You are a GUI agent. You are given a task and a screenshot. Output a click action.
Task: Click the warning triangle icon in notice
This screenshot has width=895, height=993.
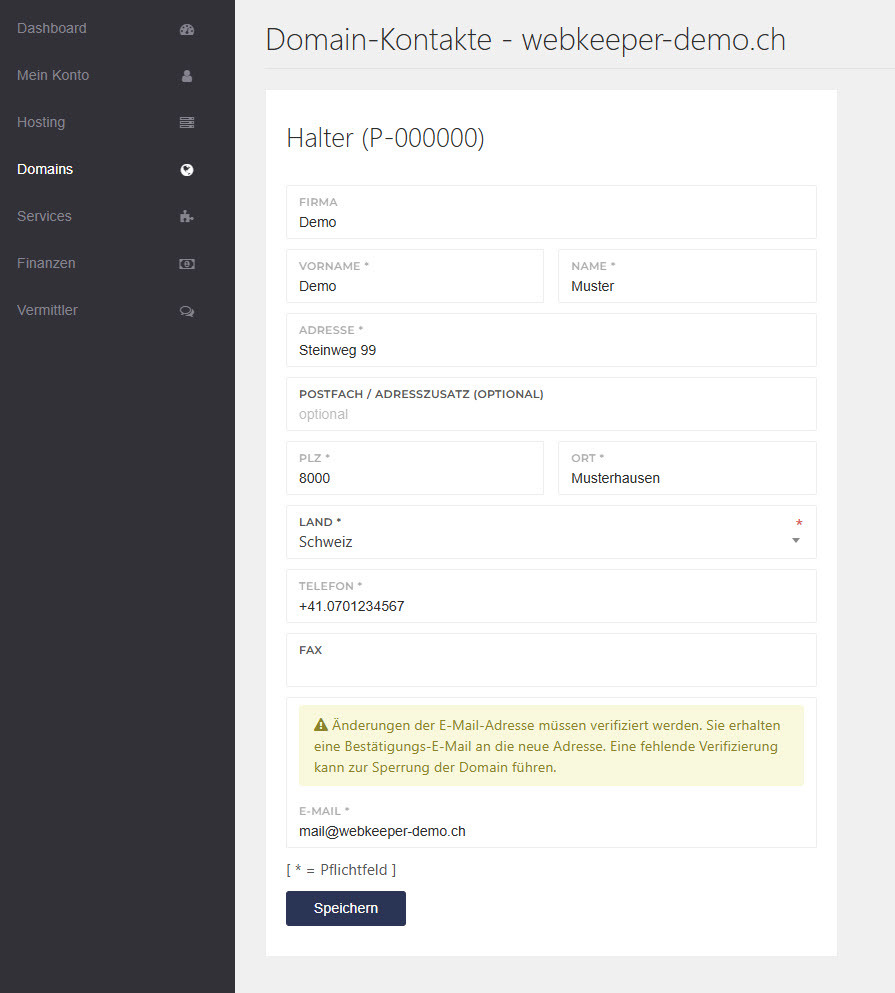click(x=320, y=725)
